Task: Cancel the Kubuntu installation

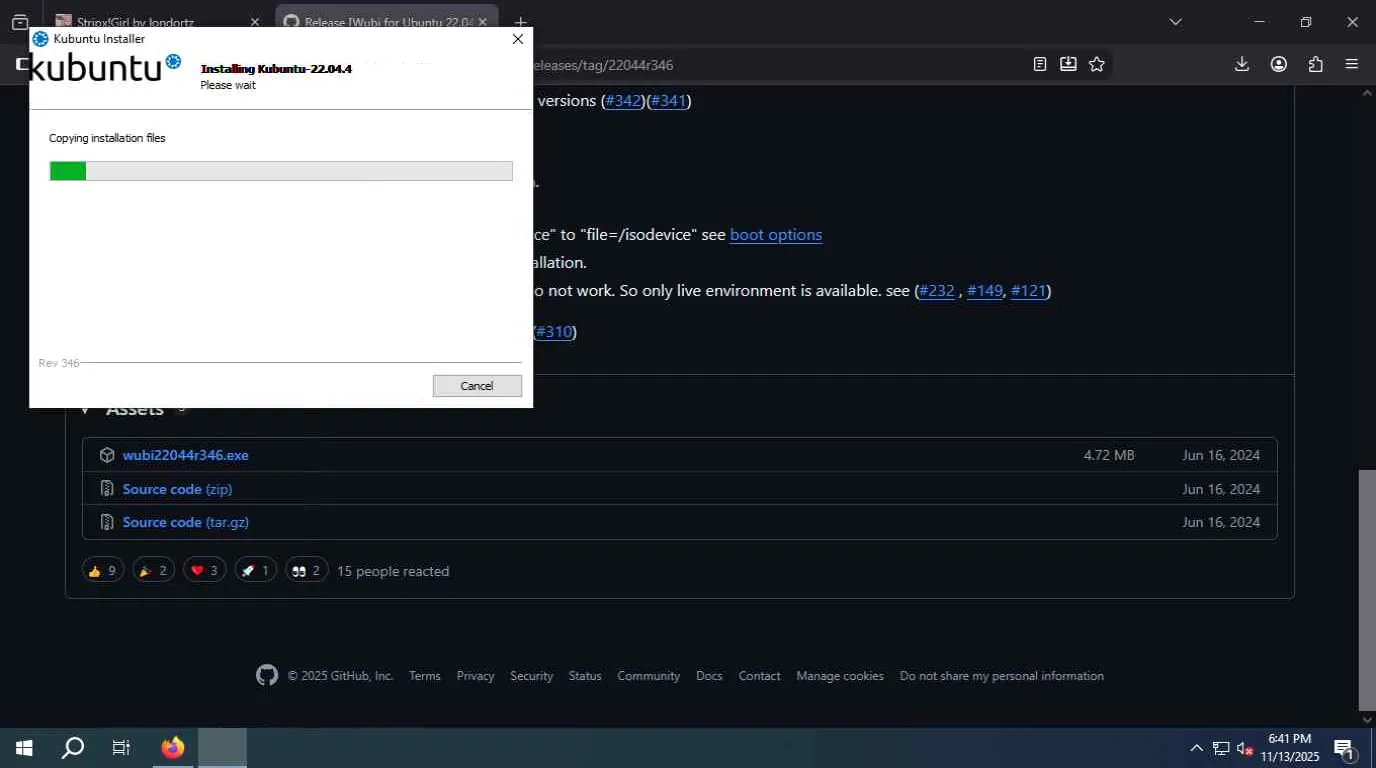Action: (x=477, y=386)
